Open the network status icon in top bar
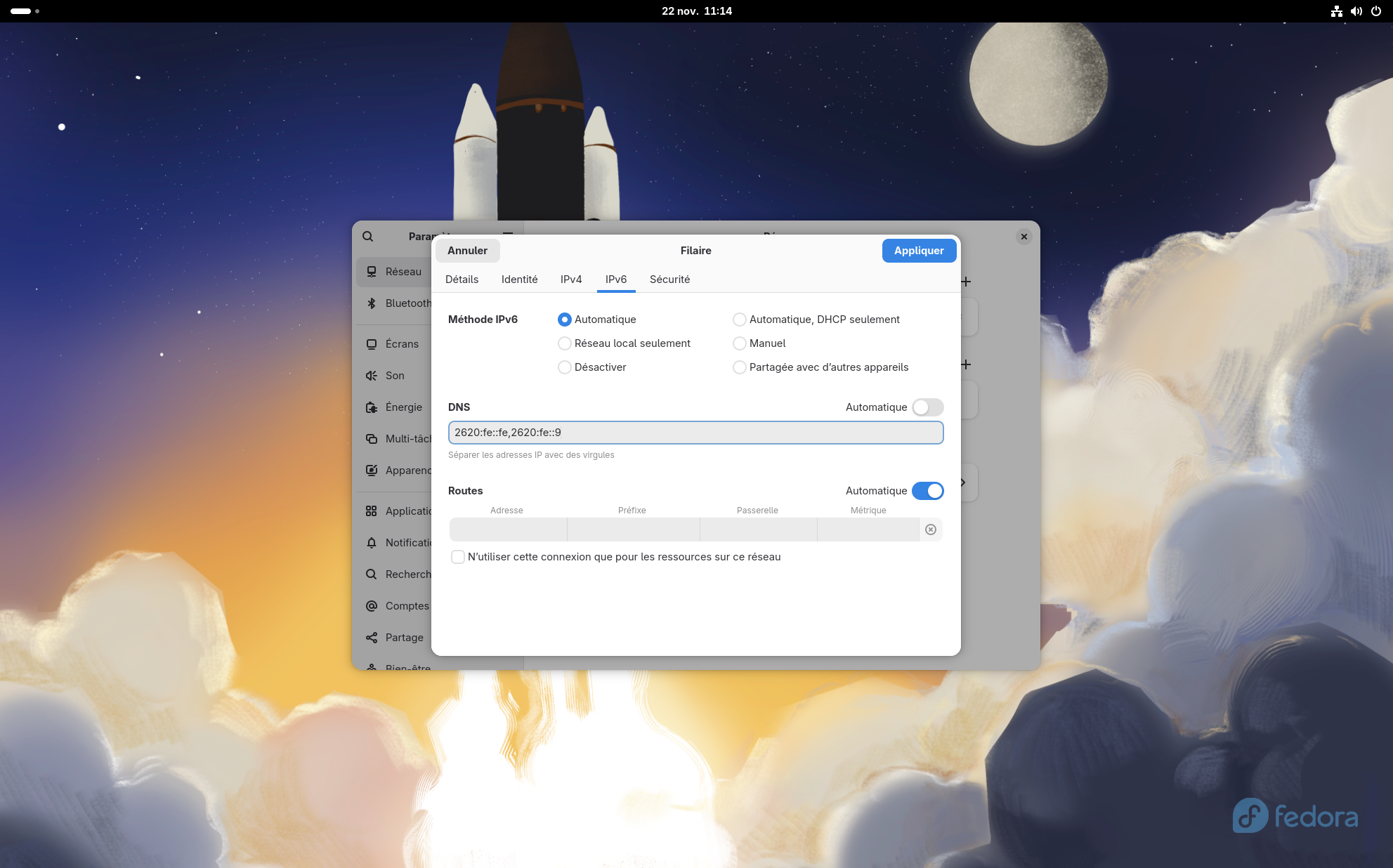 point(1336,11)
